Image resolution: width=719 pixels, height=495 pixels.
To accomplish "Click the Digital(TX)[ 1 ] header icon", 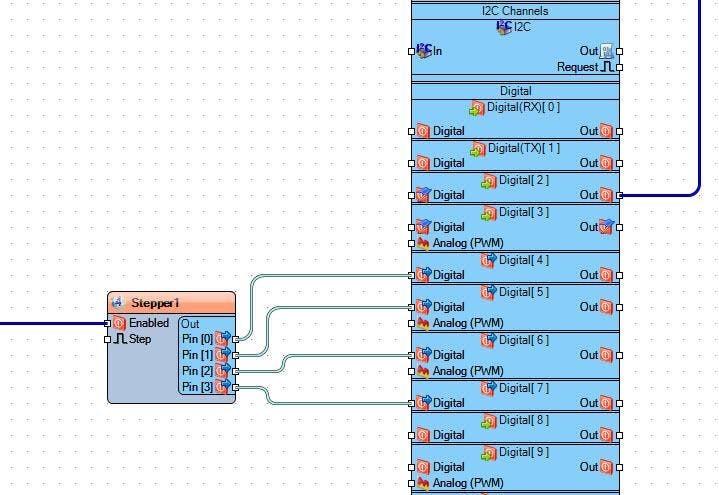I will tap(478, 149).
